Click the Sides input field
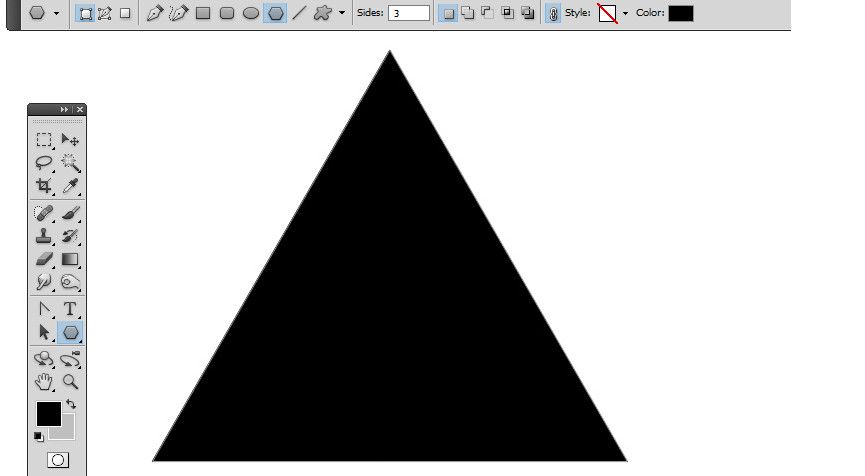 pyautogui.click(x=408, y=14)
